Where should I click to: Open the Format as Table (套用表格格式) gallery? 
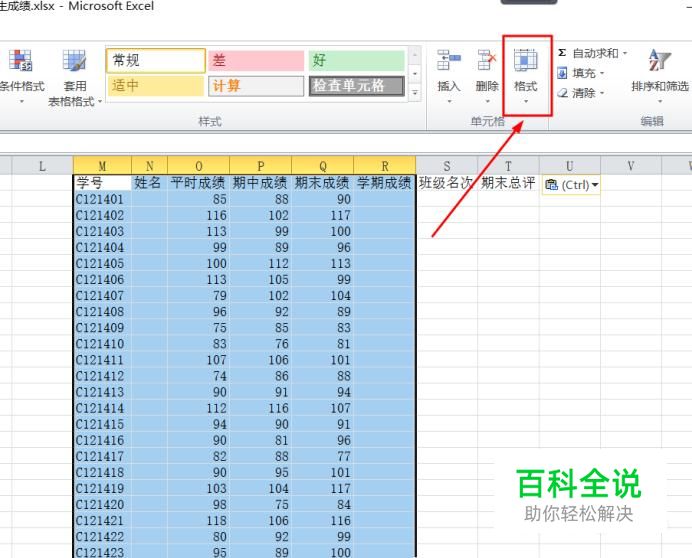74,76
